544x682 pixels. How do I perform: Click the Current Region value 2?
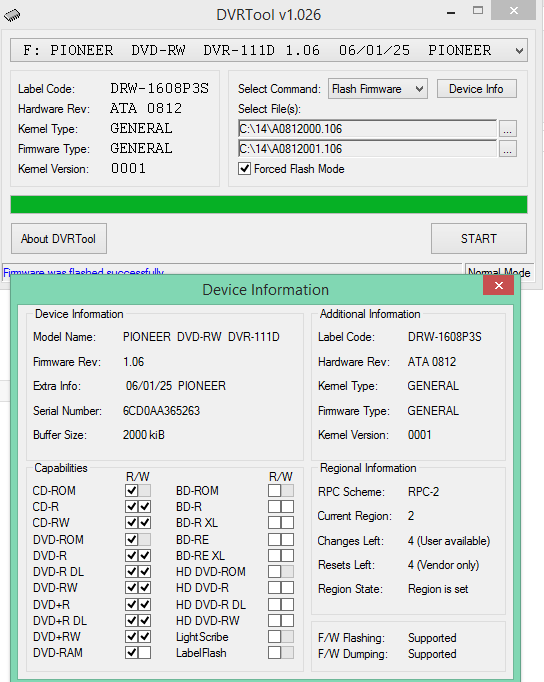point(411,516)
